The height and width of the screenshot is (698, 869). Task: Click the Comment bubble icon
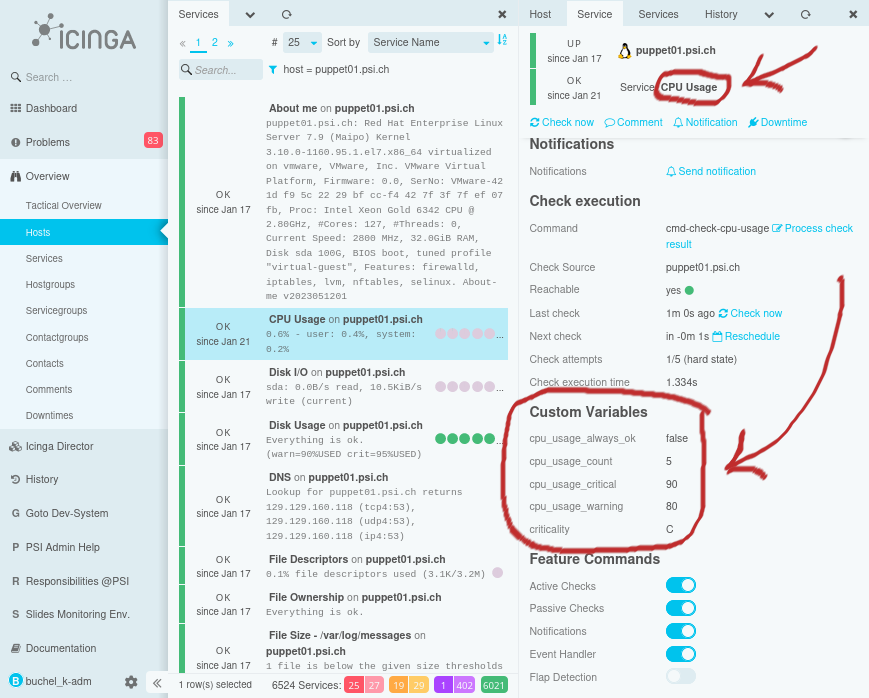(610, 123)
